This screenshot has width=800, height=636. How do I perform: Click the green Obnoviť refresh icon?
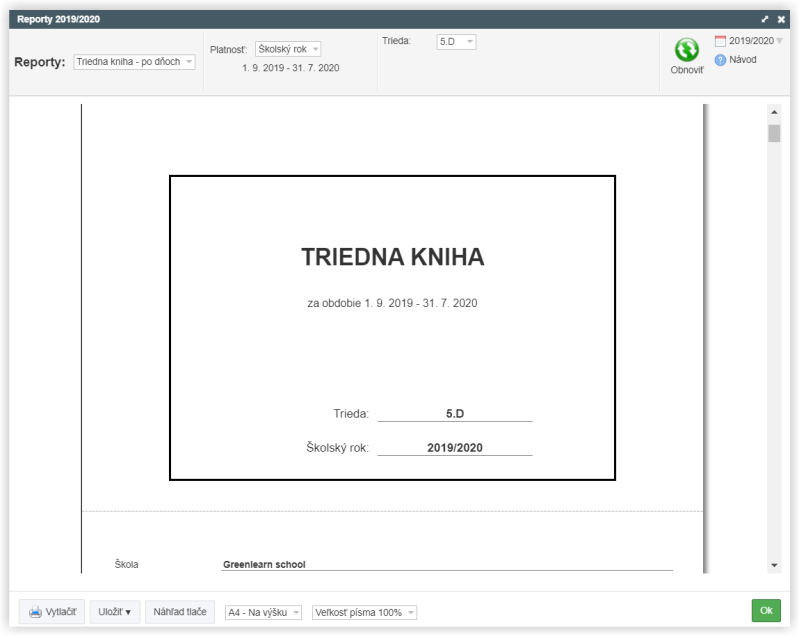pyautogui.click(x=687, y=50)
